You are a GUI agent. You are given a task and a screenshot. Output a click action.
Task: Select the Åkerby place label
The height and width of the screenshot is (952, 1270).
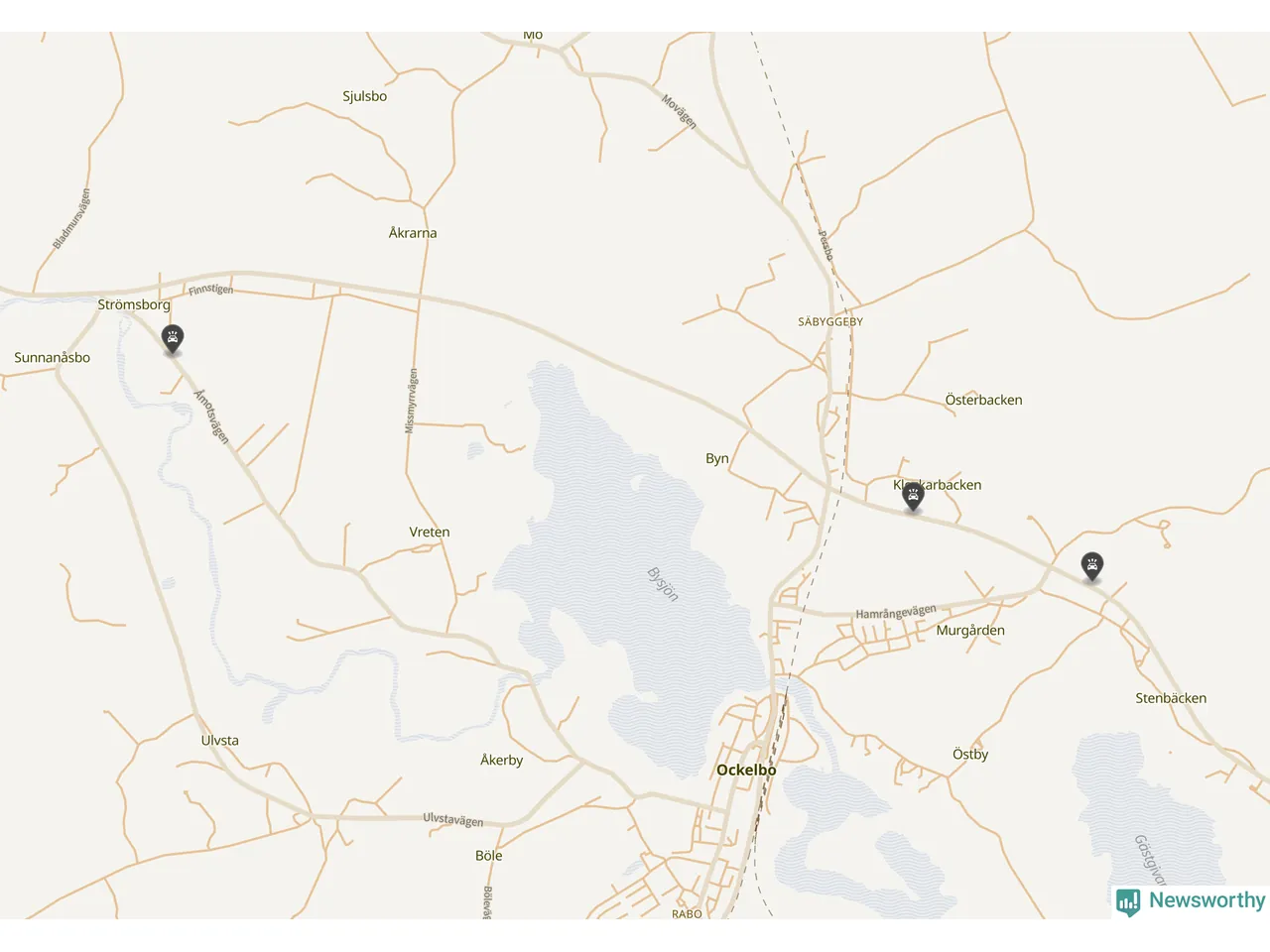501,760
